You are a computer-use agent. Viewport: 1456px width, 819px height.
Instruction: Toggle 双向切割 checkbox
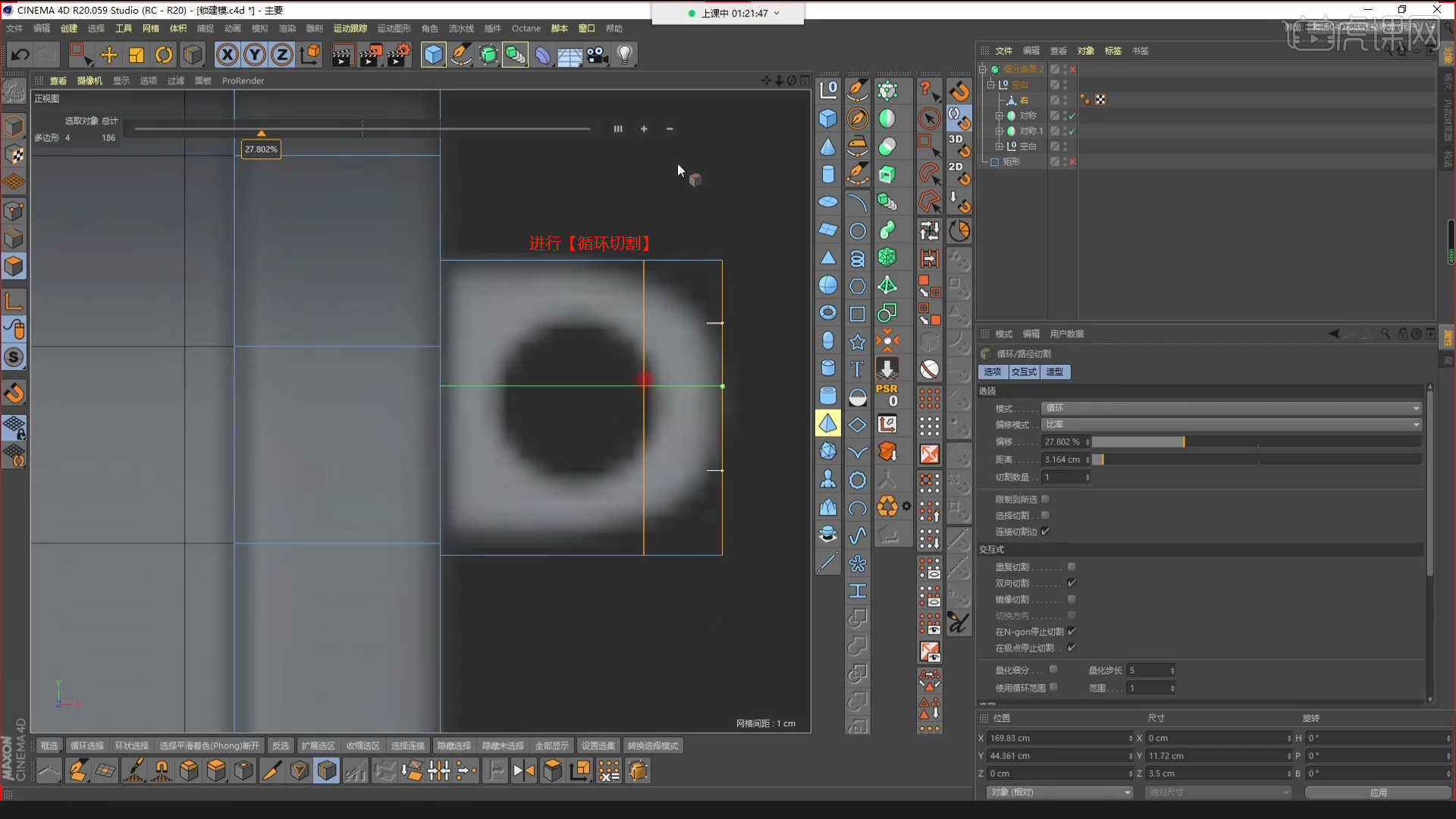1072,583
